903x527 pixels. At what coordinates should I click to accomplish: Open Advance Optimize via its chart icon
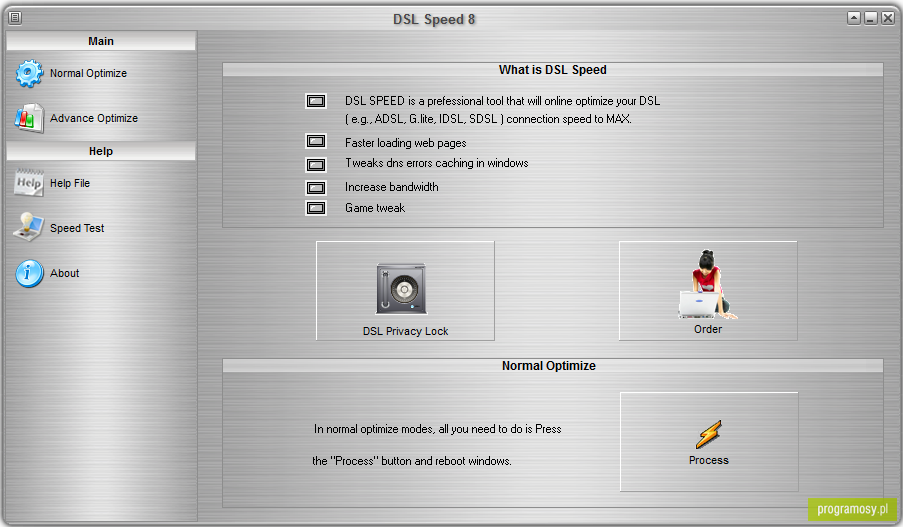29,118
